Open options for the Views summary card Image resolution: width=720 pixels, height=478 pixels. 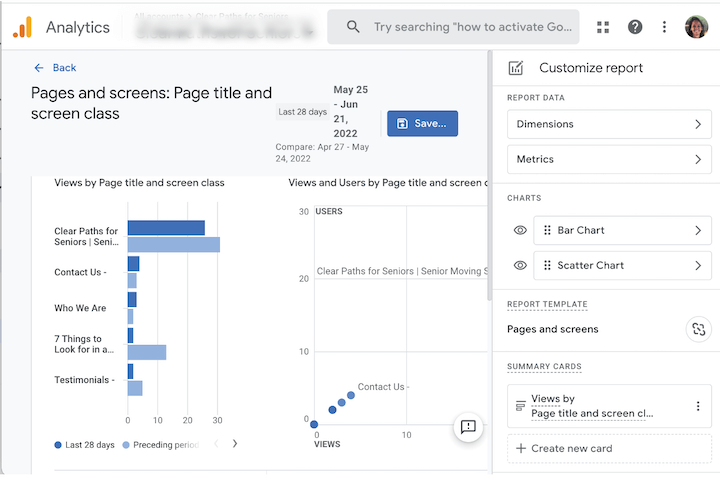698,406
